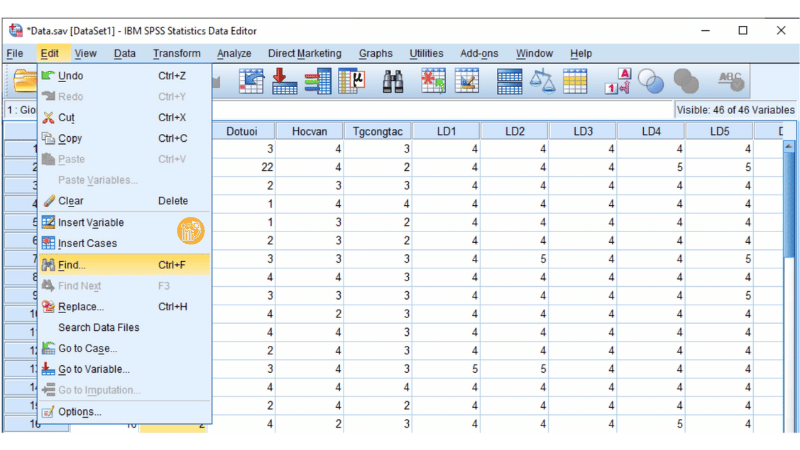
Task: Click the ABC Spell Check toolbar icon
Action: pyautogui.click(x=731, y=81)
